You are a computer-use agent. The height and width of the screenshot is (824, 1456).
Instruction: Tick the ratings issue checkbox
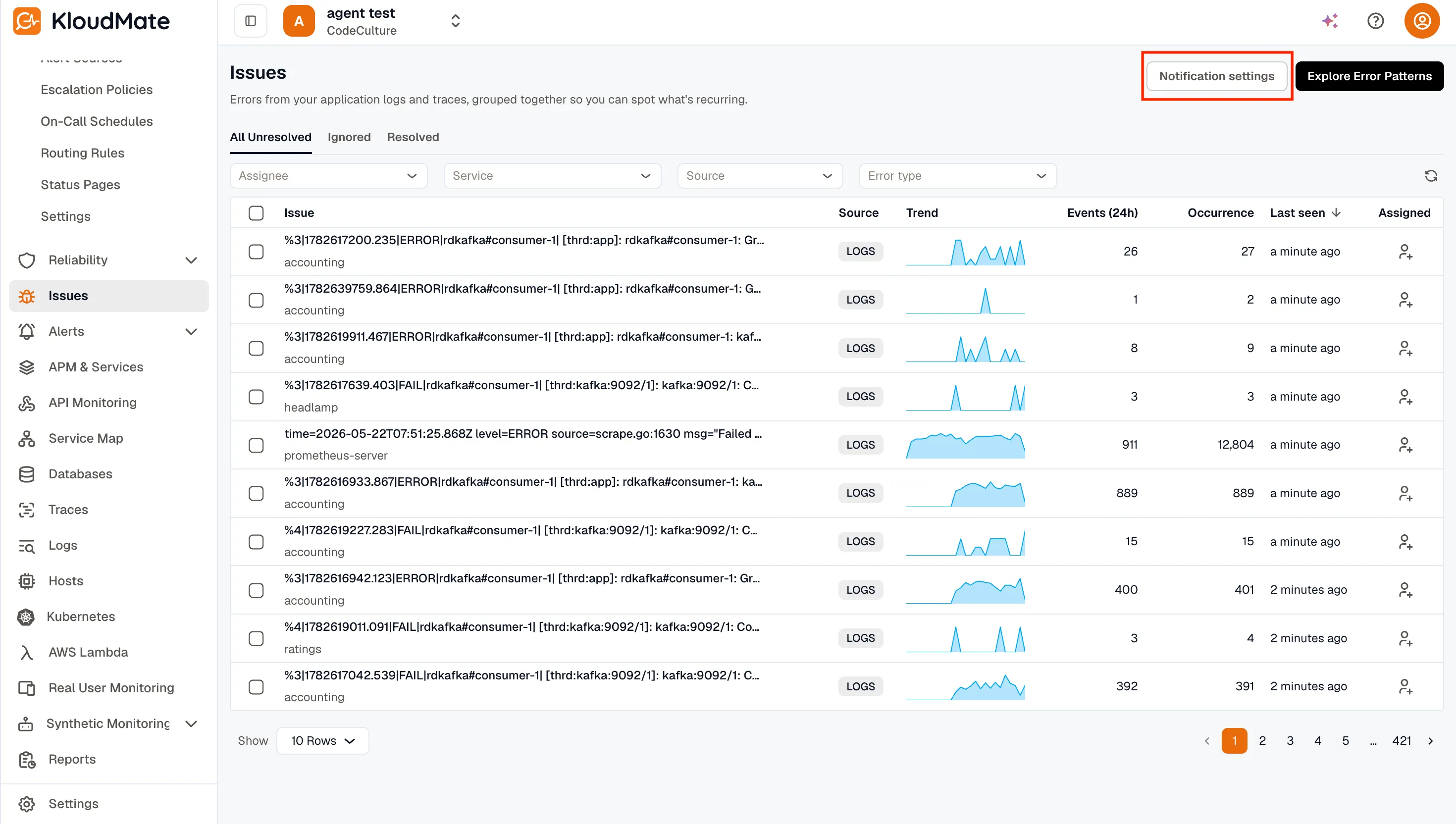[x=257, y=638]
